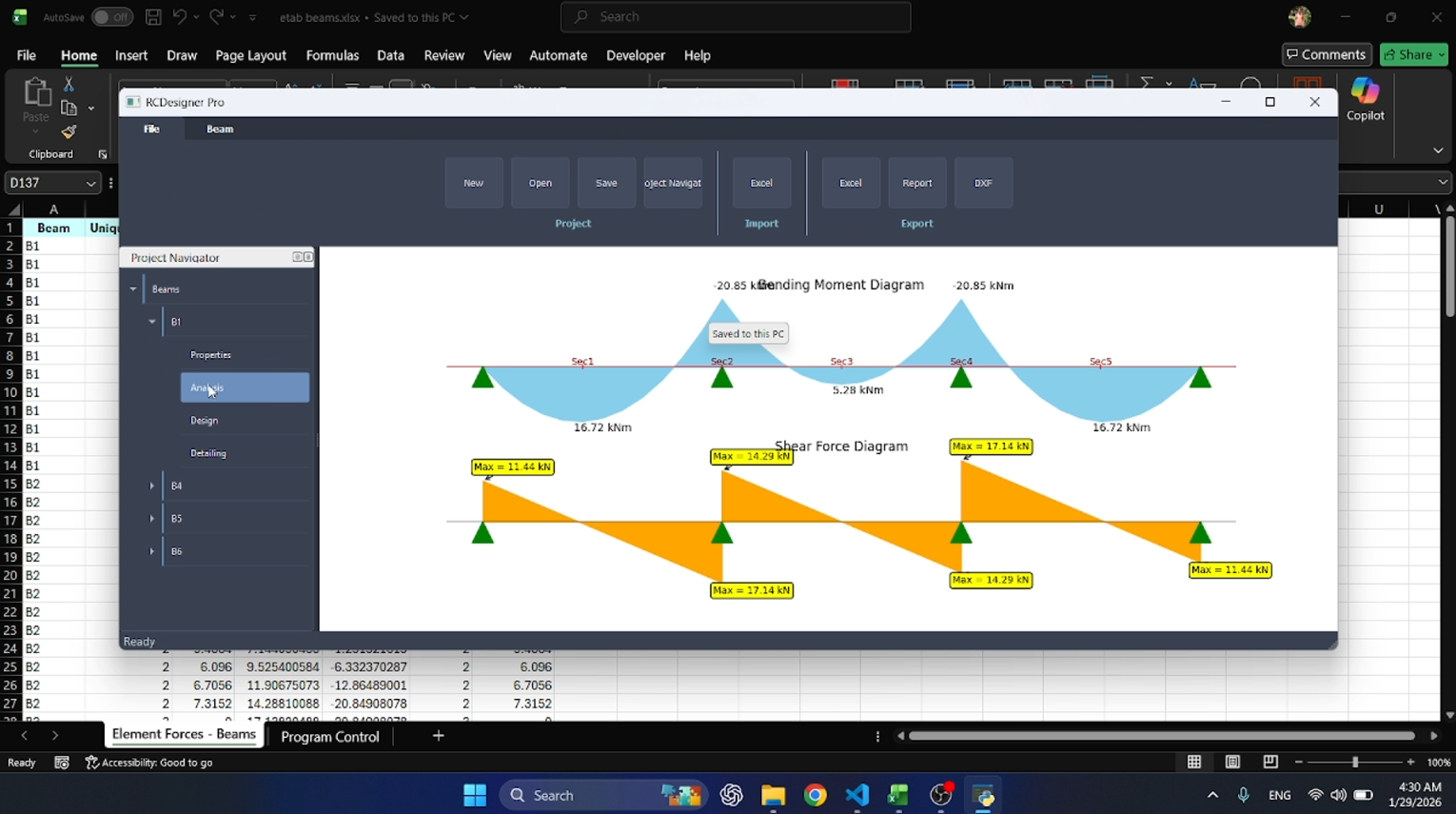The width and height of the screenshot is (1456, 814).
Task: Click the Cut scissors icon
Action: (x=69, y=85)
